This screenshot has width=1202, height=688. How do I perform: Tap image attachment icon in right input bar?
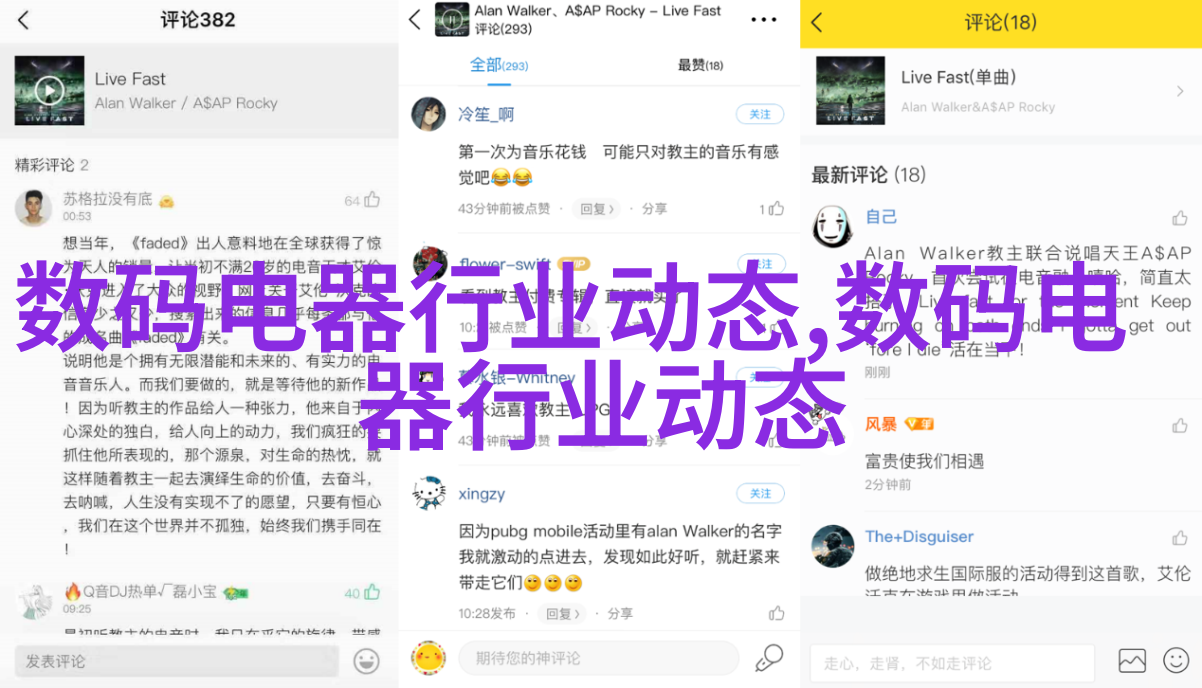(x=1132, y=661)
